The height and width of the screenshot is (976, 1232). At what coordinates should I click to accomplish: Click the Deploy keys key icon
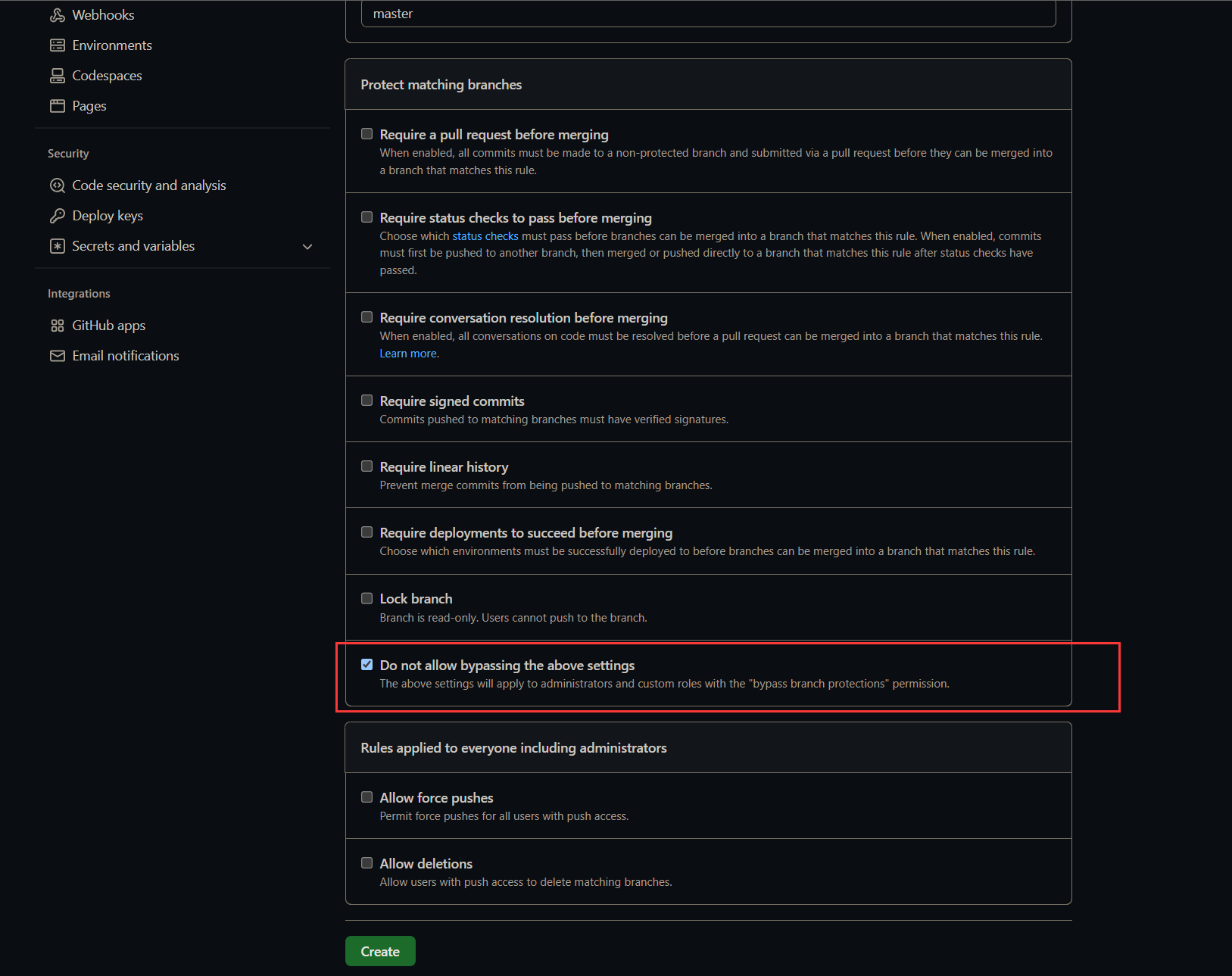pos(58,216)
